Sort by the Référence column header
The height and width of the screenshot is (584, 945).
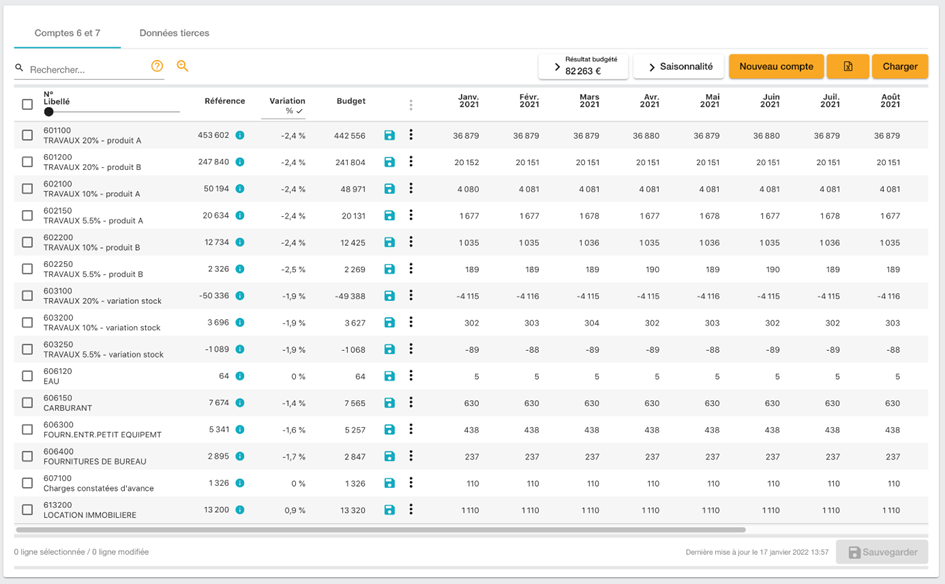[224, 101]
